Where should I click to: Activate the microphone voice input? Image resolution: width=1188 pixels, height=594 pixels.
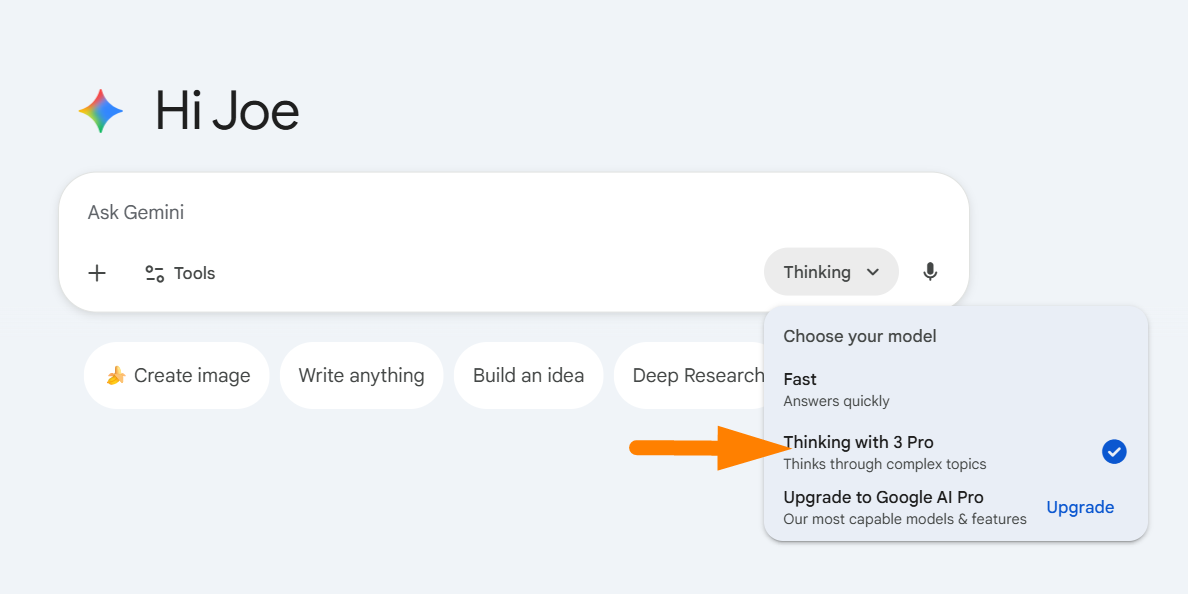(930, 272)
